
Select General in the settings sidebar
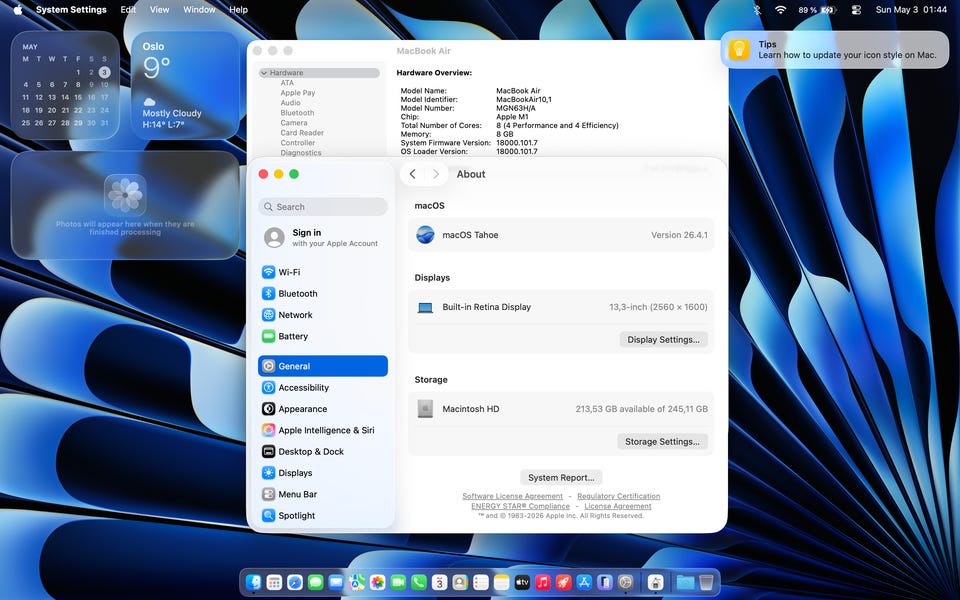[323, 366]
